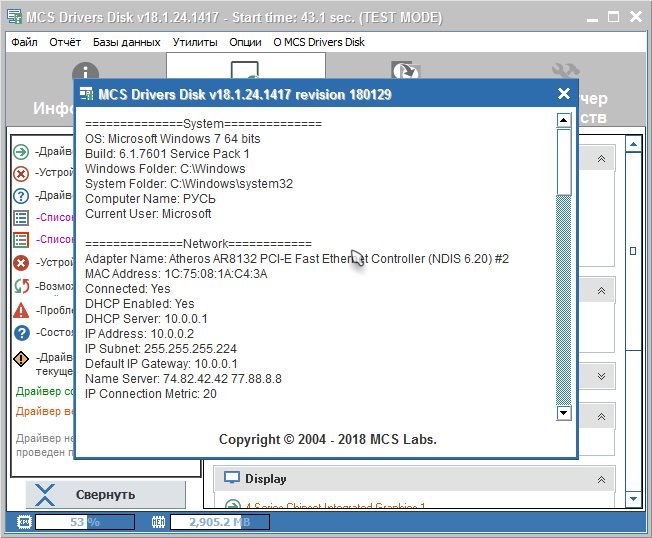Click the yellow diamond warning icon
The width and height of the screenshot is (652, 538).
coord(21,358)
